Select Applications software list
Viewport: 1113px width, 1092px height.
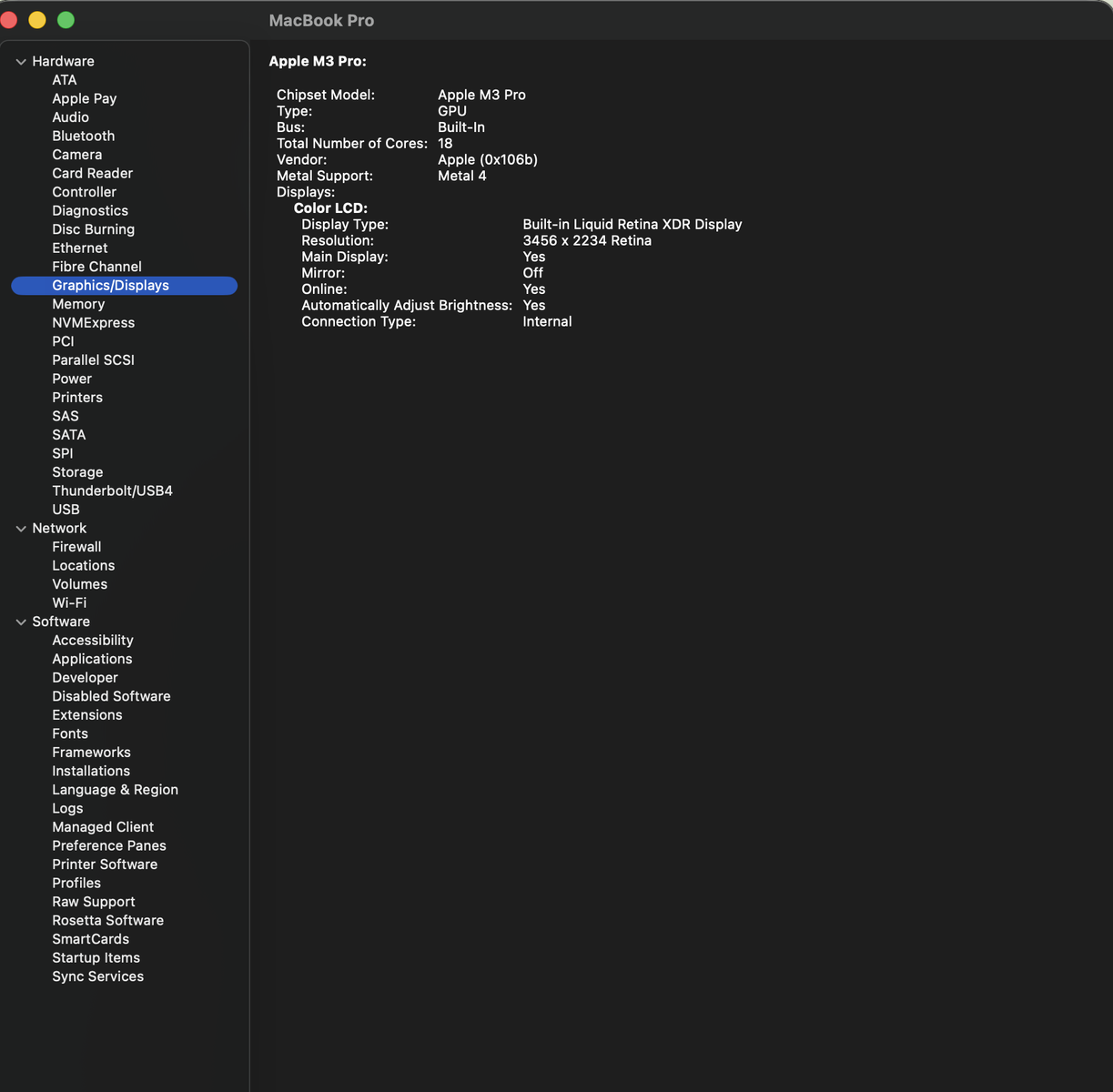tap(92, 659)
